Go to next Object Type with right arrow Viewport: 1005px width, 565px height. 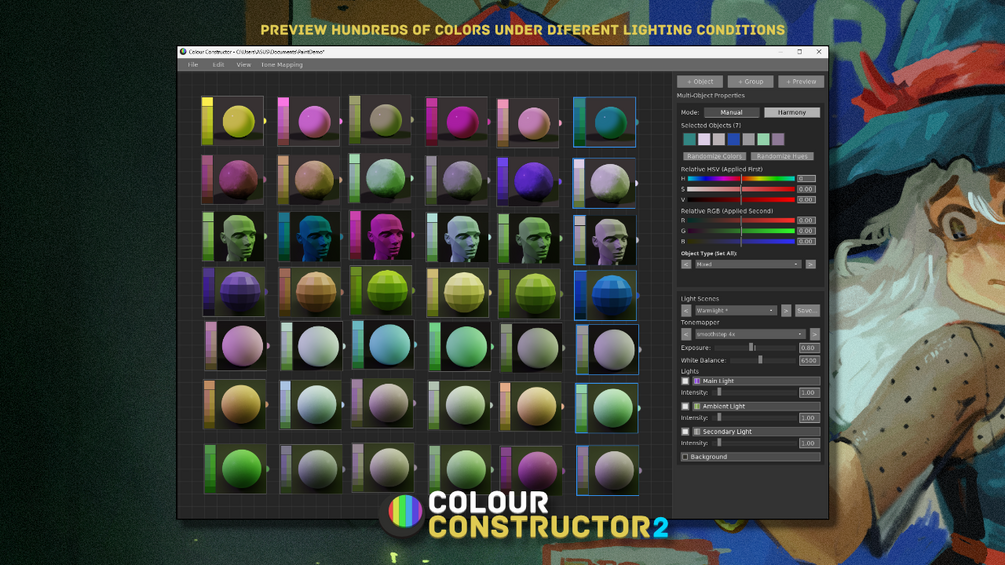click(810, 264)
